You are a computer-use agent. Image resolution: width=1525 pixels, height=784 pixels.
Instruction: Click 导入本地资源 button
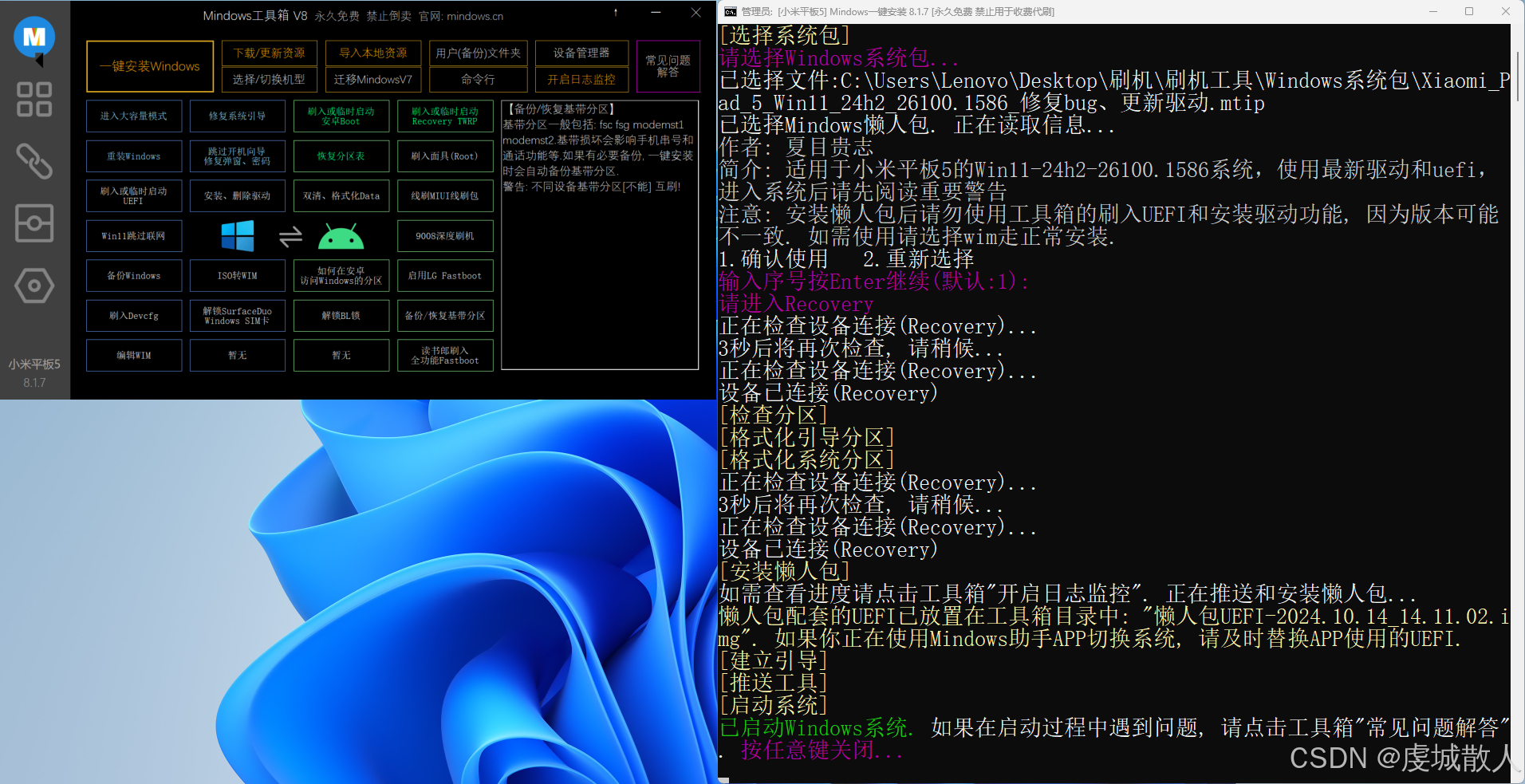tap(373, 53)
